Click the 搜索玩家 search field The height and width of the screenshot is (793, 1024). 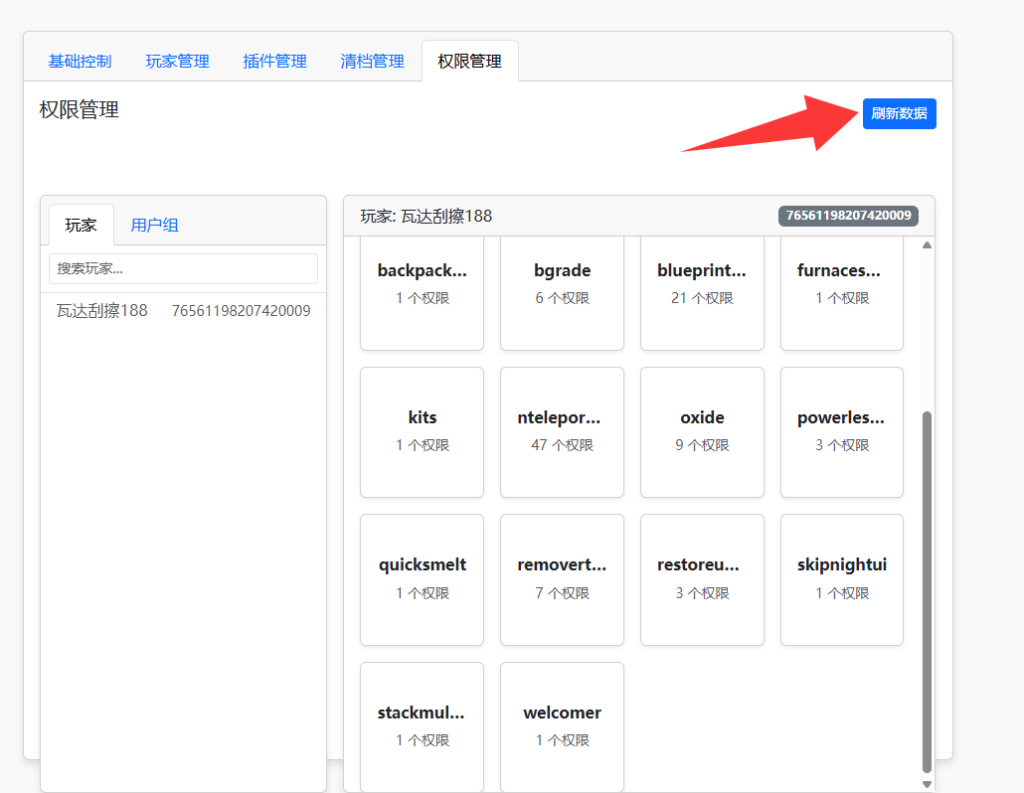(x=183, y=269)
